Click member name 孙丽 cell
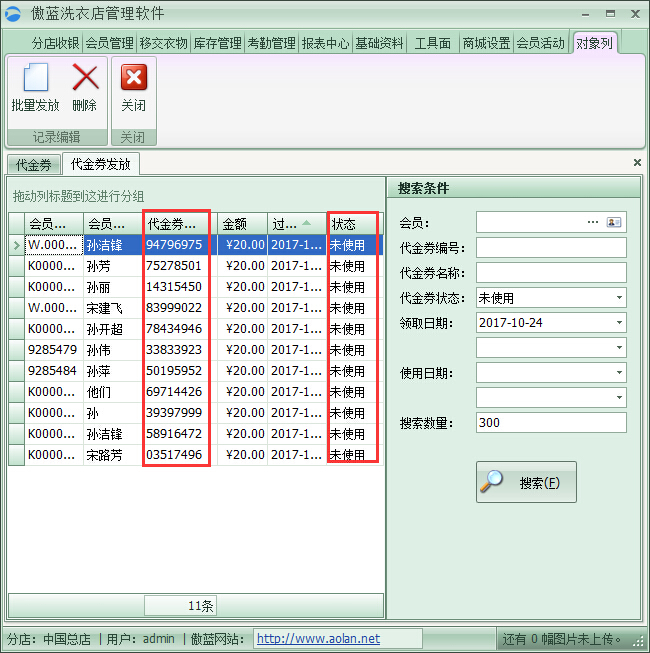This screenshot has width=650, height=653. point(113,287)
